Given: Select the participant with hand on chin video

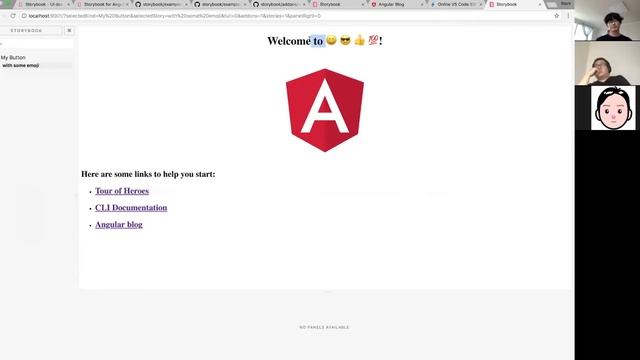Looking at the screenshot, I should coord(607,63).
